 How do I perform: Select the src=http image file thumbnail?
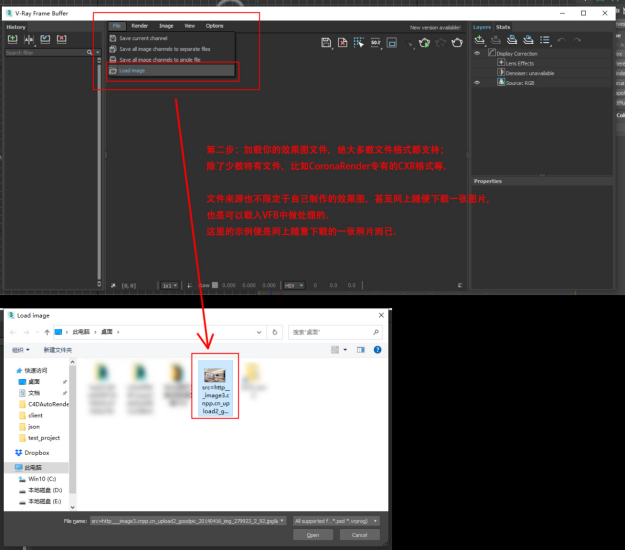tap(215, 389)
